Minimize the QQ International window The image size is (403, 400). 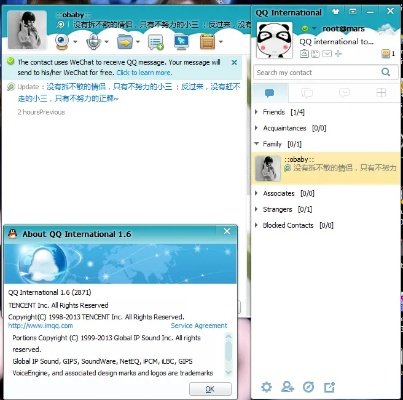point(370,12)
